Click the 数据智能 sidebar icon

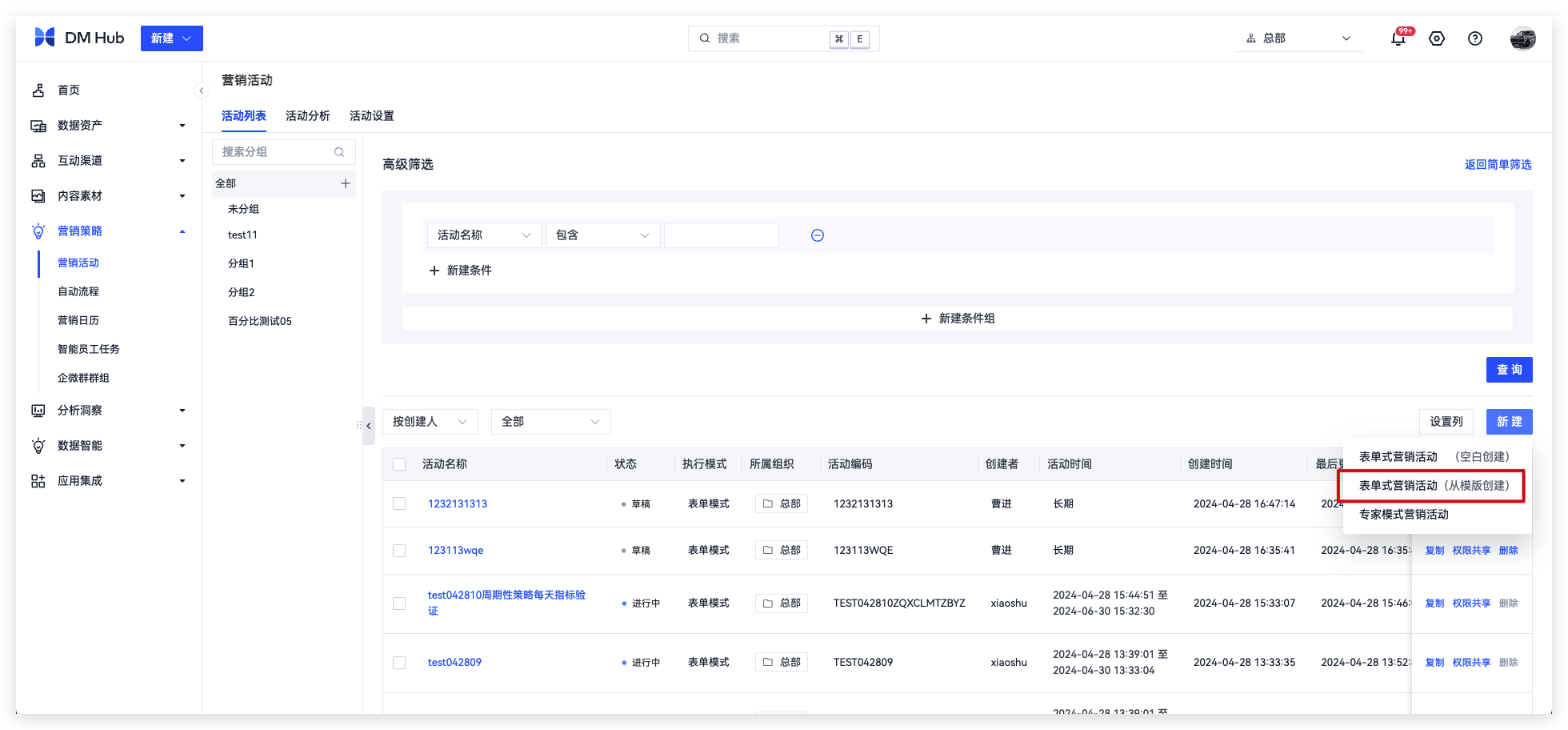[x=38, y=446]
